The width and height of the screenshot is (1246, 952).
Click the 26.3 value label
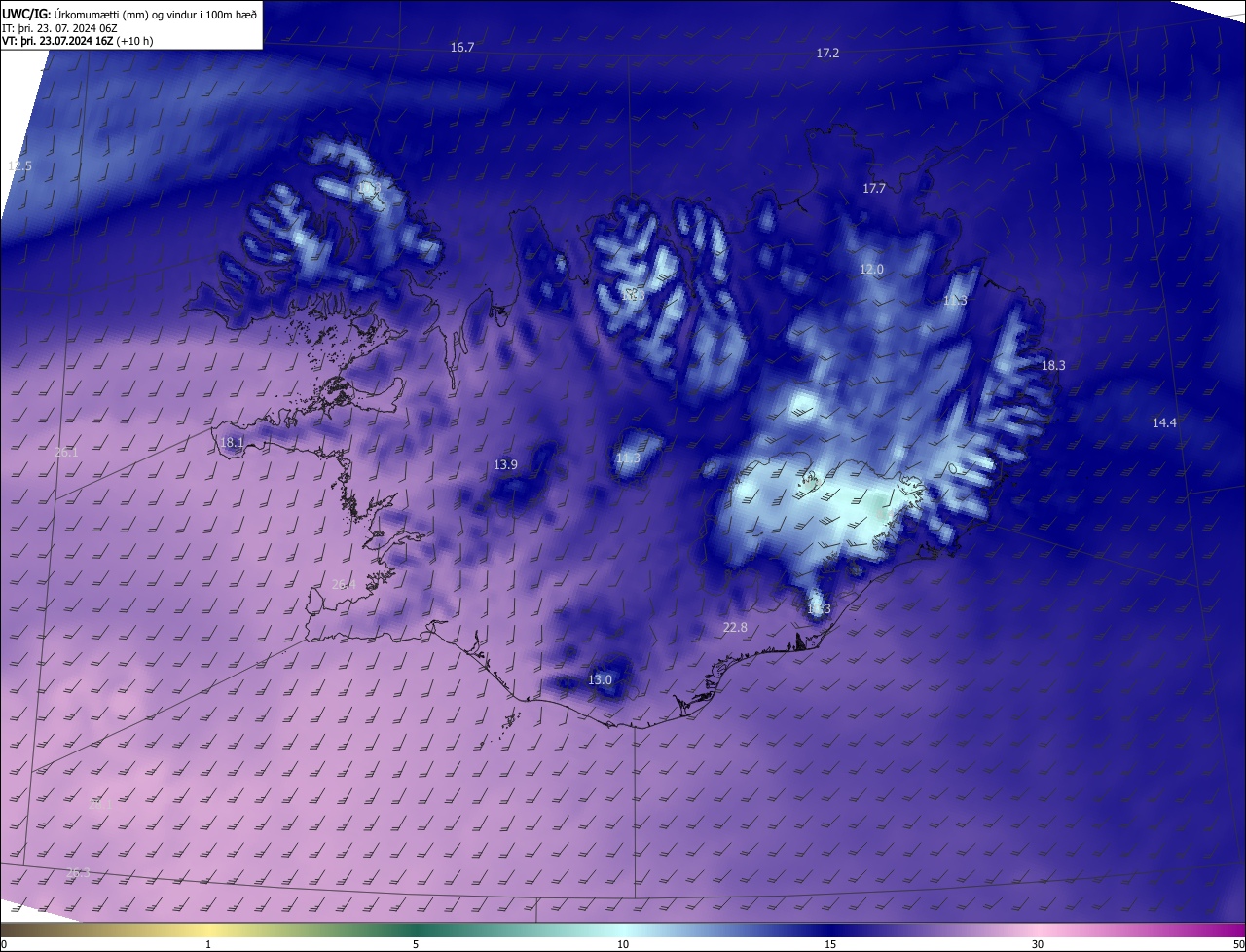coord(78,873)
